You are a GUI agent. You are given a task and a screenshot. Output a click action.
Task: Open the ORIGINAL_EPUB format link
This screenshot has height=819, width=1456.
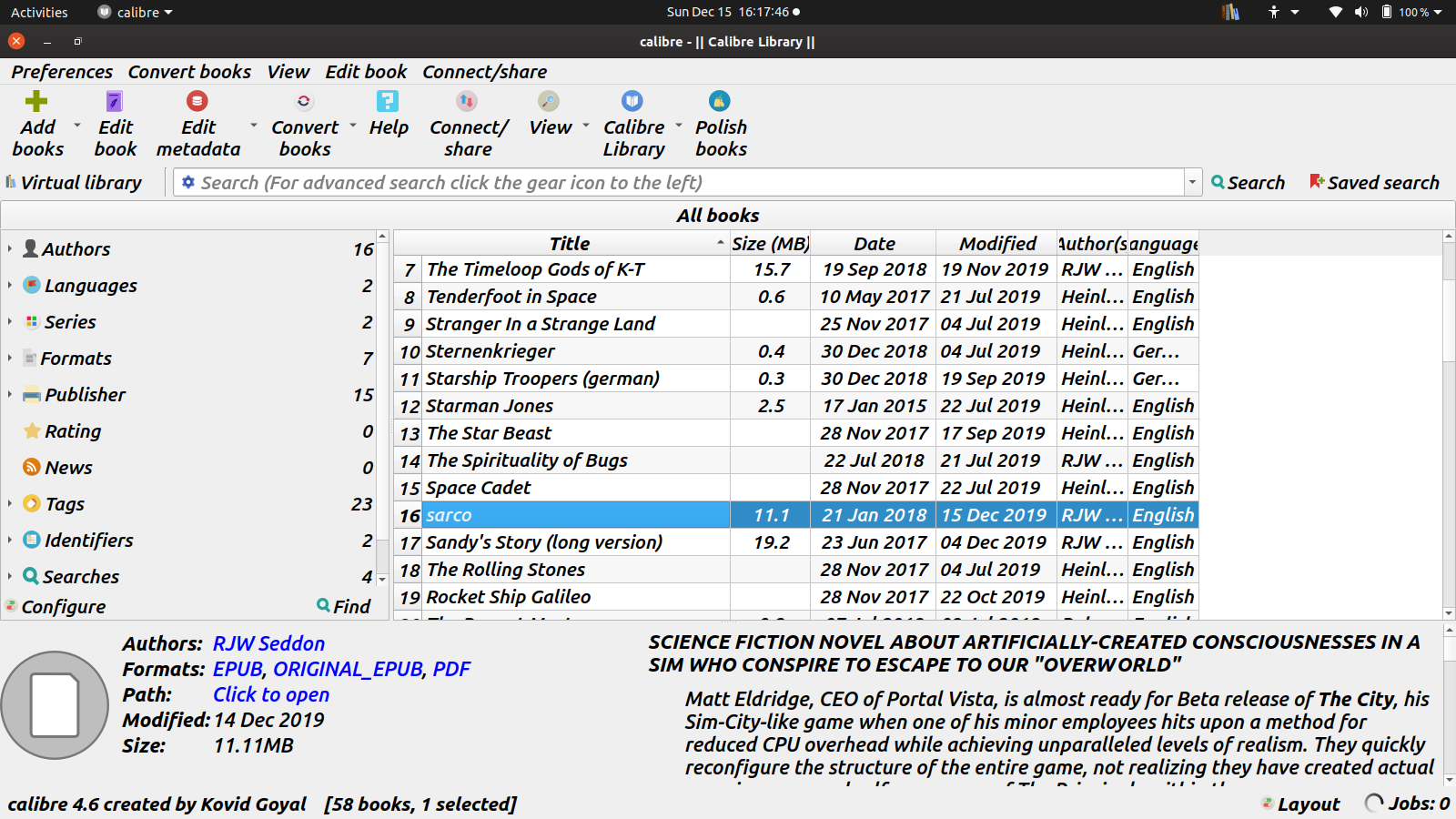348,669
